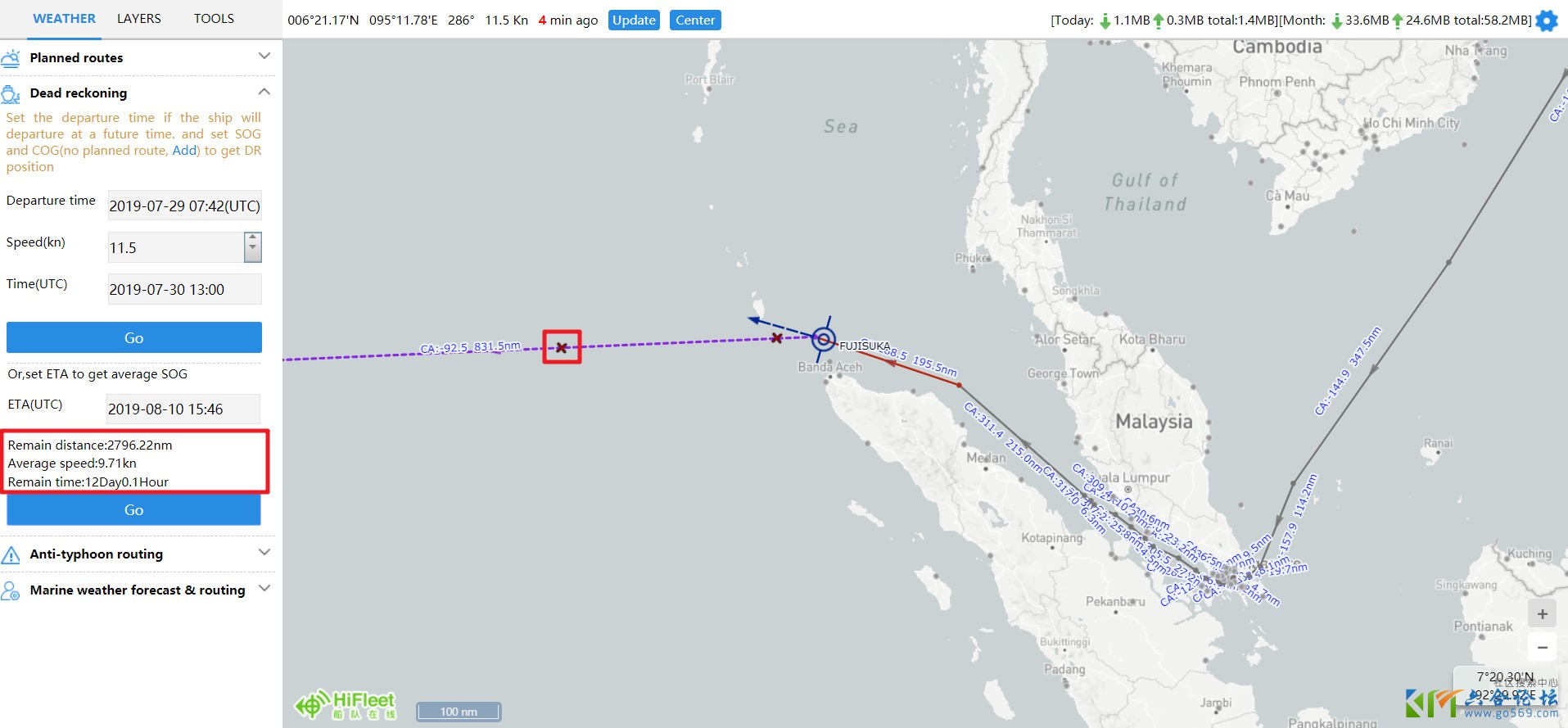Click the red-boxed X marker on route
The width and height of the screenshot is (1568, 728).
(x=562, y=347)
